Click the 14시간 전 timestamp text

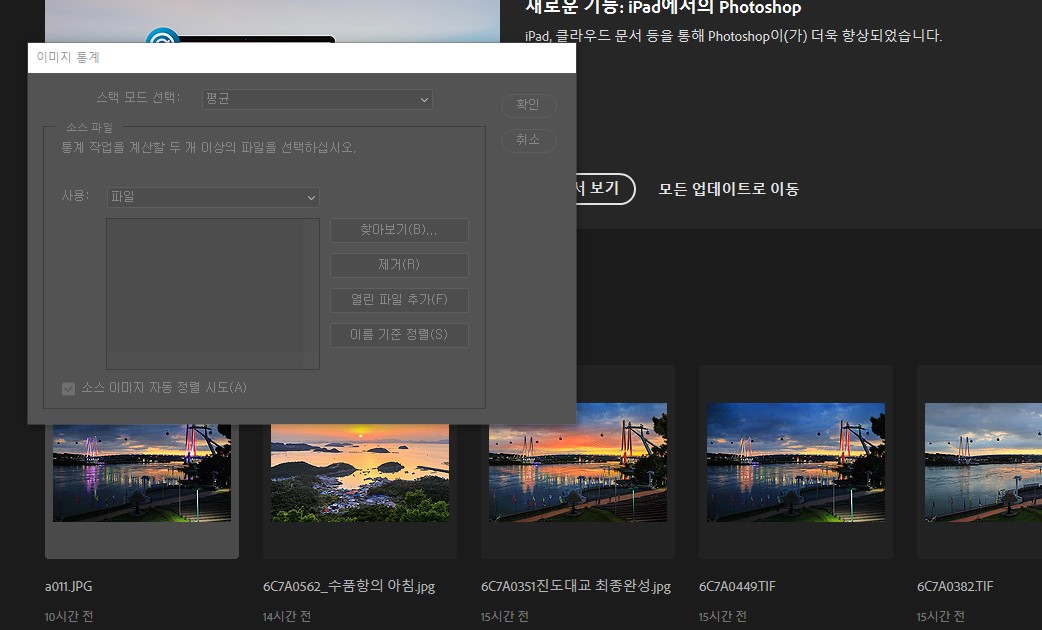(x=286, y=617)
